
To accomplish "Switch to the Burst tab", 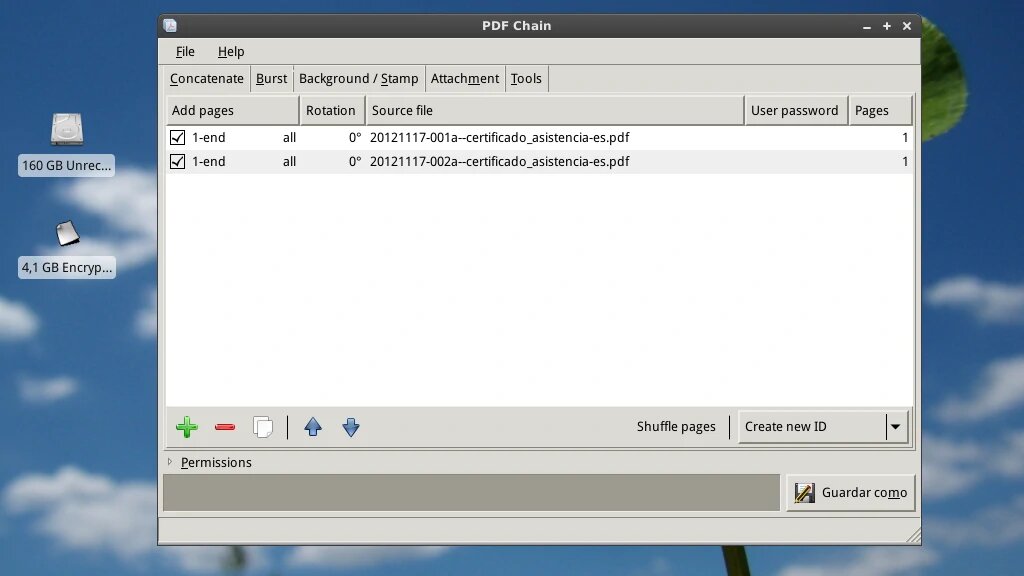I will pos(271,78).
